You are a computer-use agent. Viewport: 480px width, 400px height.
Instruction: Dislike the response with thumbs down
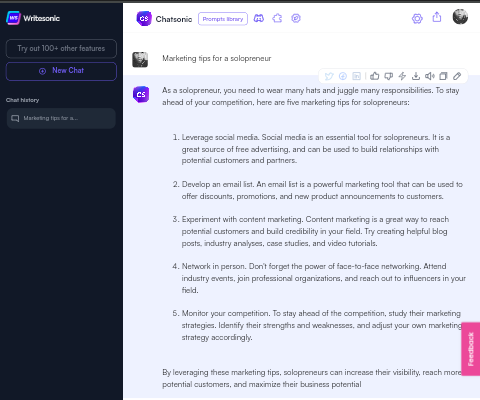389,76
